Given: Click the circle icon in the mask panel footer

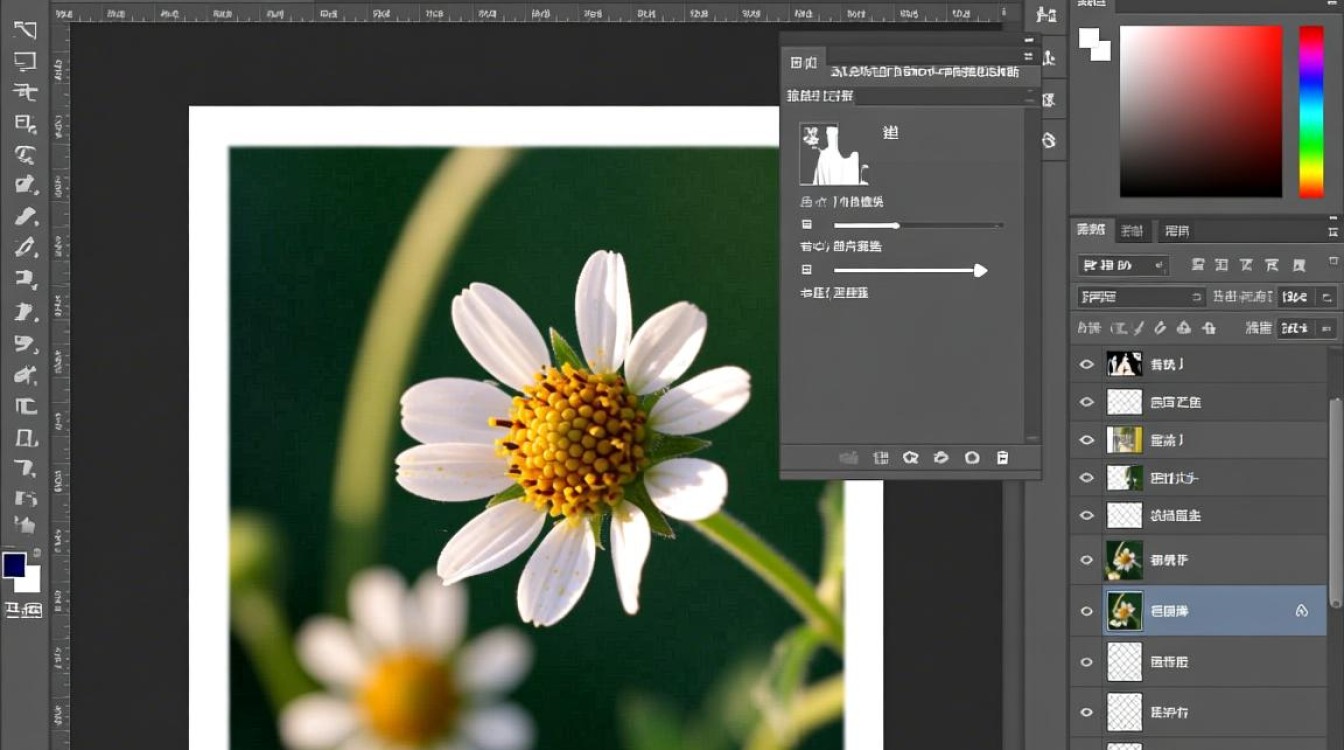Looking at the screenshot, I should coord(971,458).
